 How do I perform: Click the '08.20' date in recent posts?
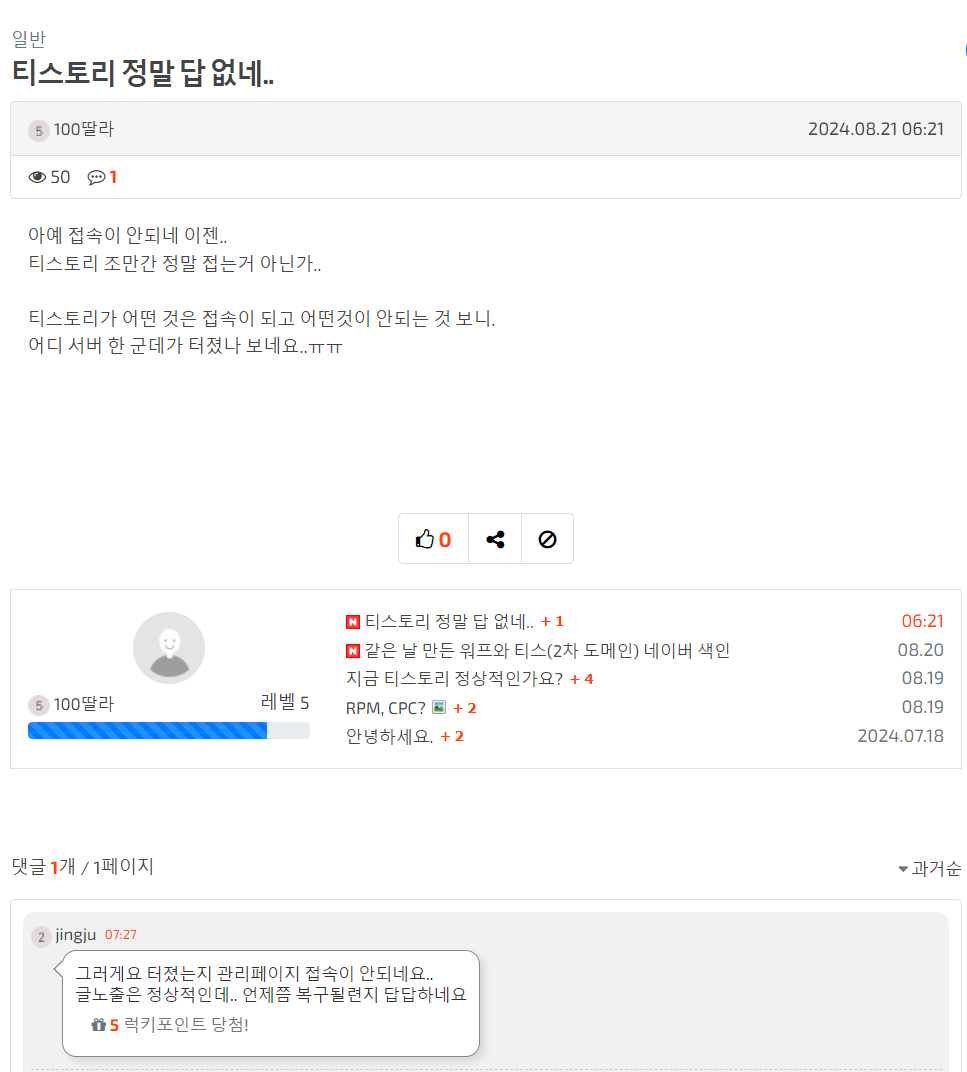point(920,650)
